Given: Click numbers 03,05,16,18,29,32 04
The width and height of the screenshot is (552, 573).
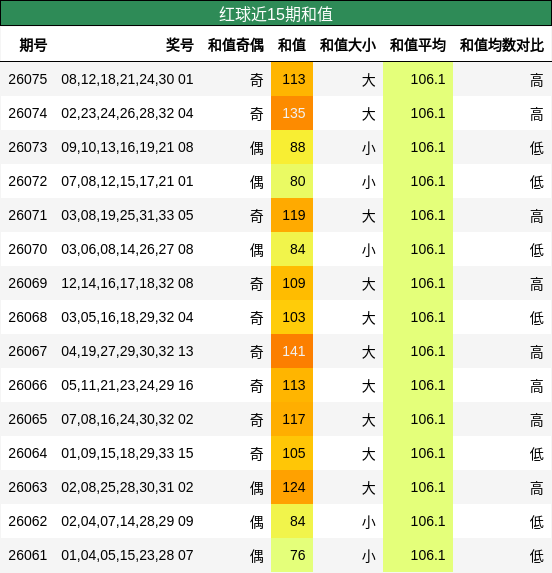Looking at the screenshot, I should click(127, 317).
